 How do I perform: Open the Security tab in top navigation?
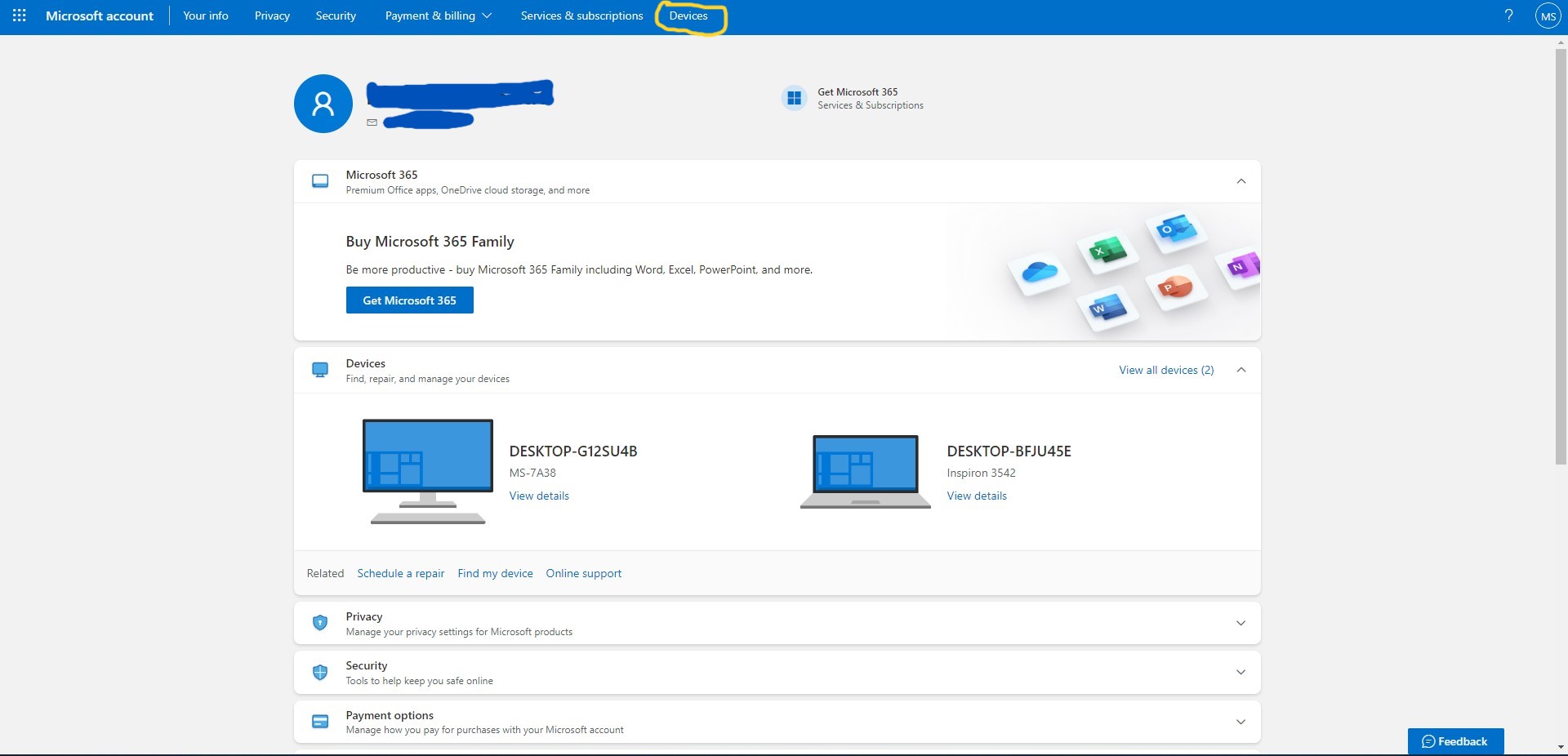click(336, 16)
